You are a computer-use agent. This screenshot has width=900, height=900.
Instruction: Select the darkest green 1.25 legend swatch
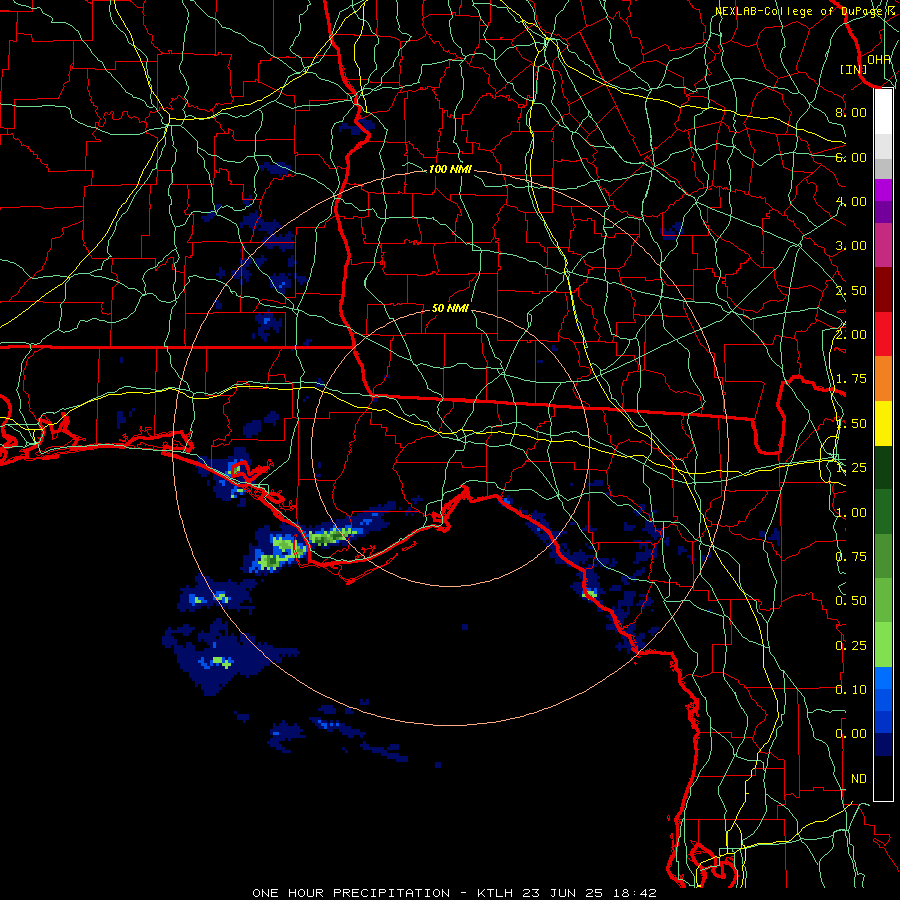click(883, 468)
